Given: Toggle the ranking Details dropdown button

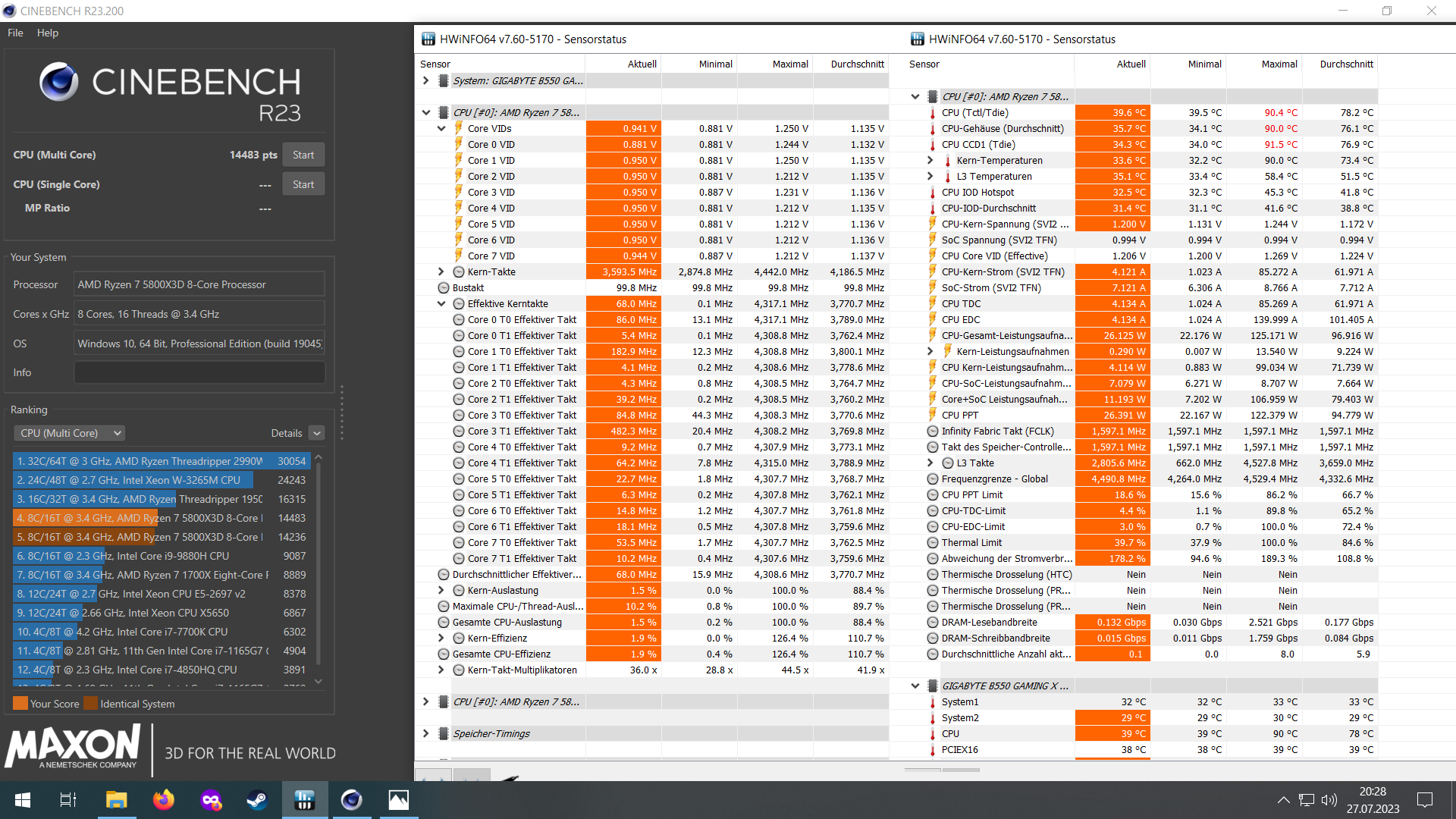Looking at the screenshot, I should click(x=317, y=433).
